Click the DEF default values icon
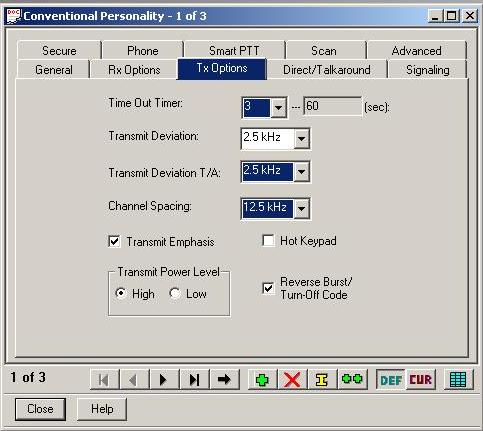Screen dimensions: 483x431 pos(391,379)
